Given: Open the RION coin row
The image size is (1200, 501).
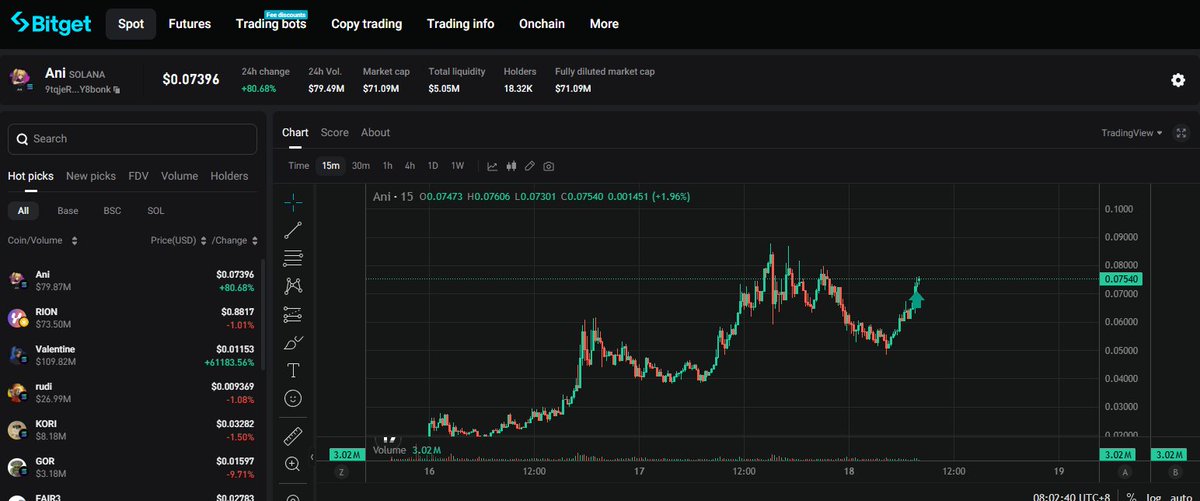Looking at the screenshot, I should pyautogui.click(x=131, y=318).
